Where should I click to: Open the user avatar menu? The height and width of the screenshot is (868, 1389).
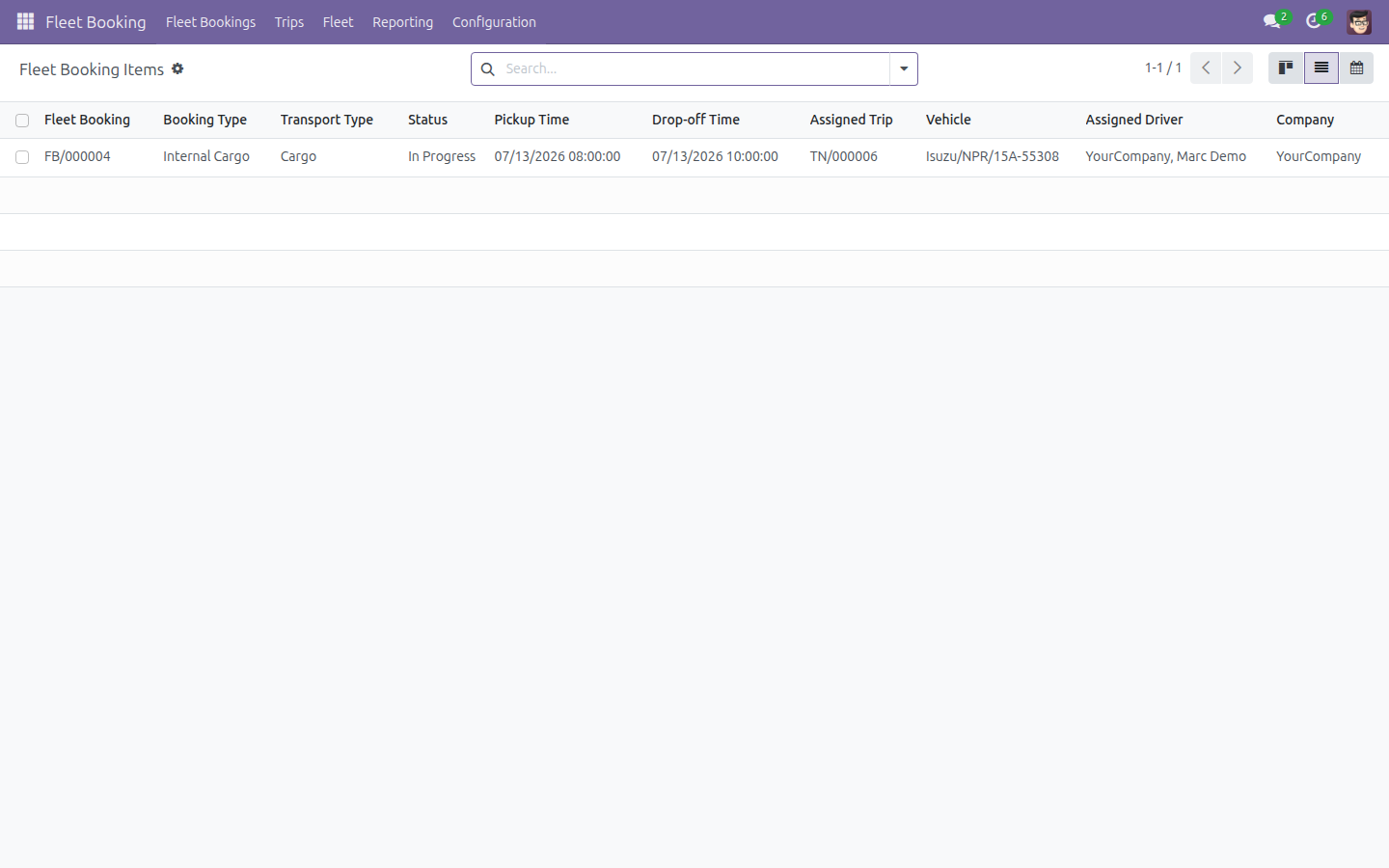click(1359, 21)
